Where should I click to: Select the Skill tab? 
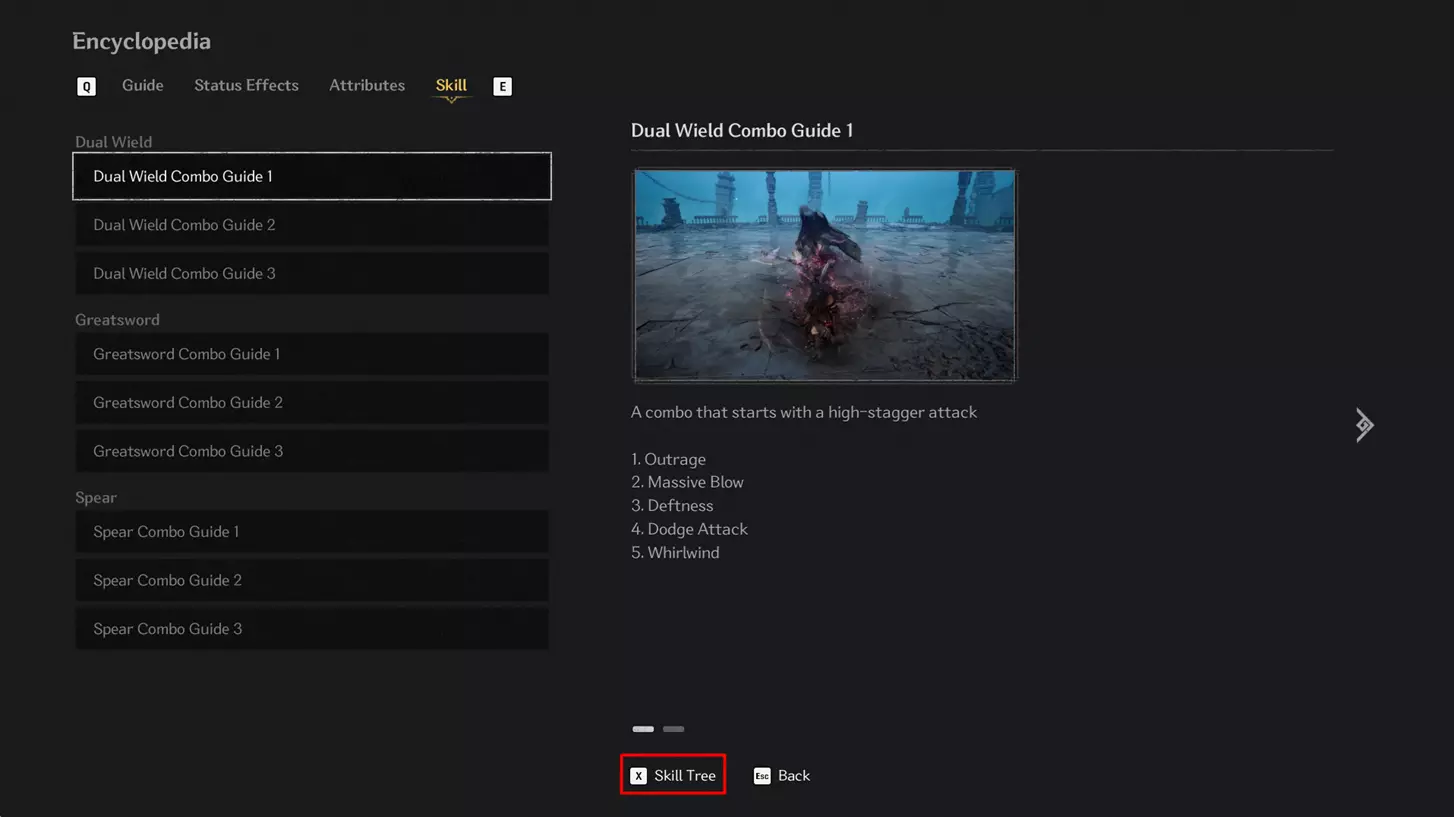(x=451, y=87)
